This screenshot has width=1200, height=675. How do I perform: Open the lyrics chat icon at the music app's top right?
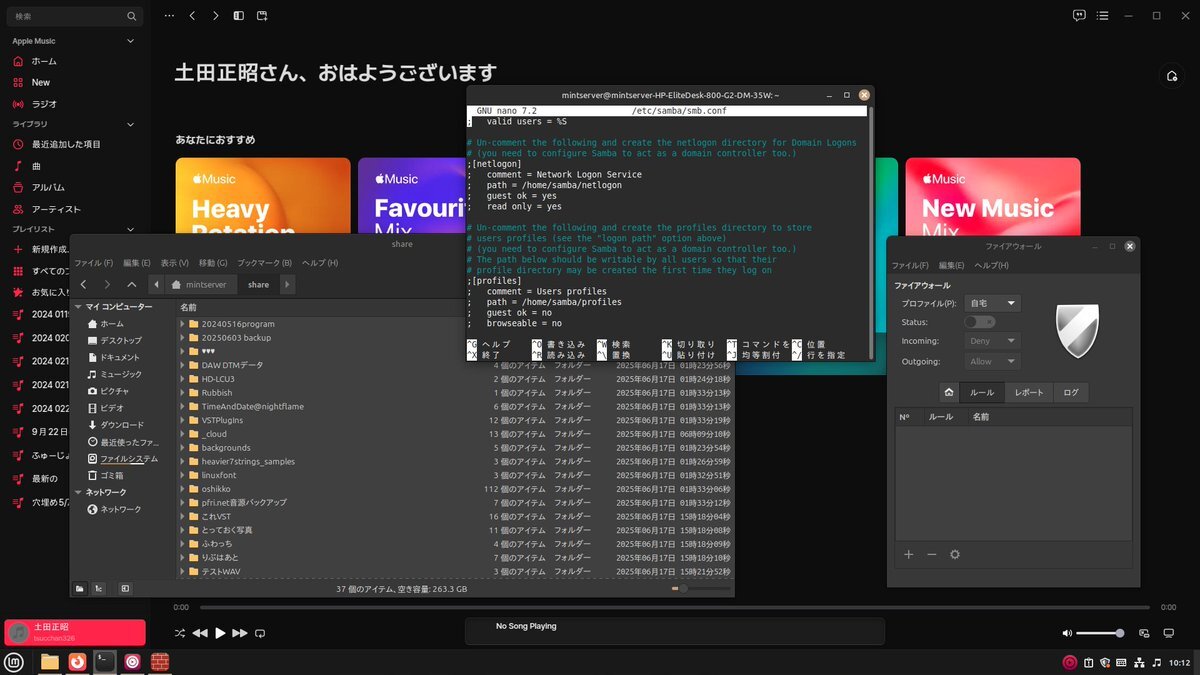pos(1079,16)
